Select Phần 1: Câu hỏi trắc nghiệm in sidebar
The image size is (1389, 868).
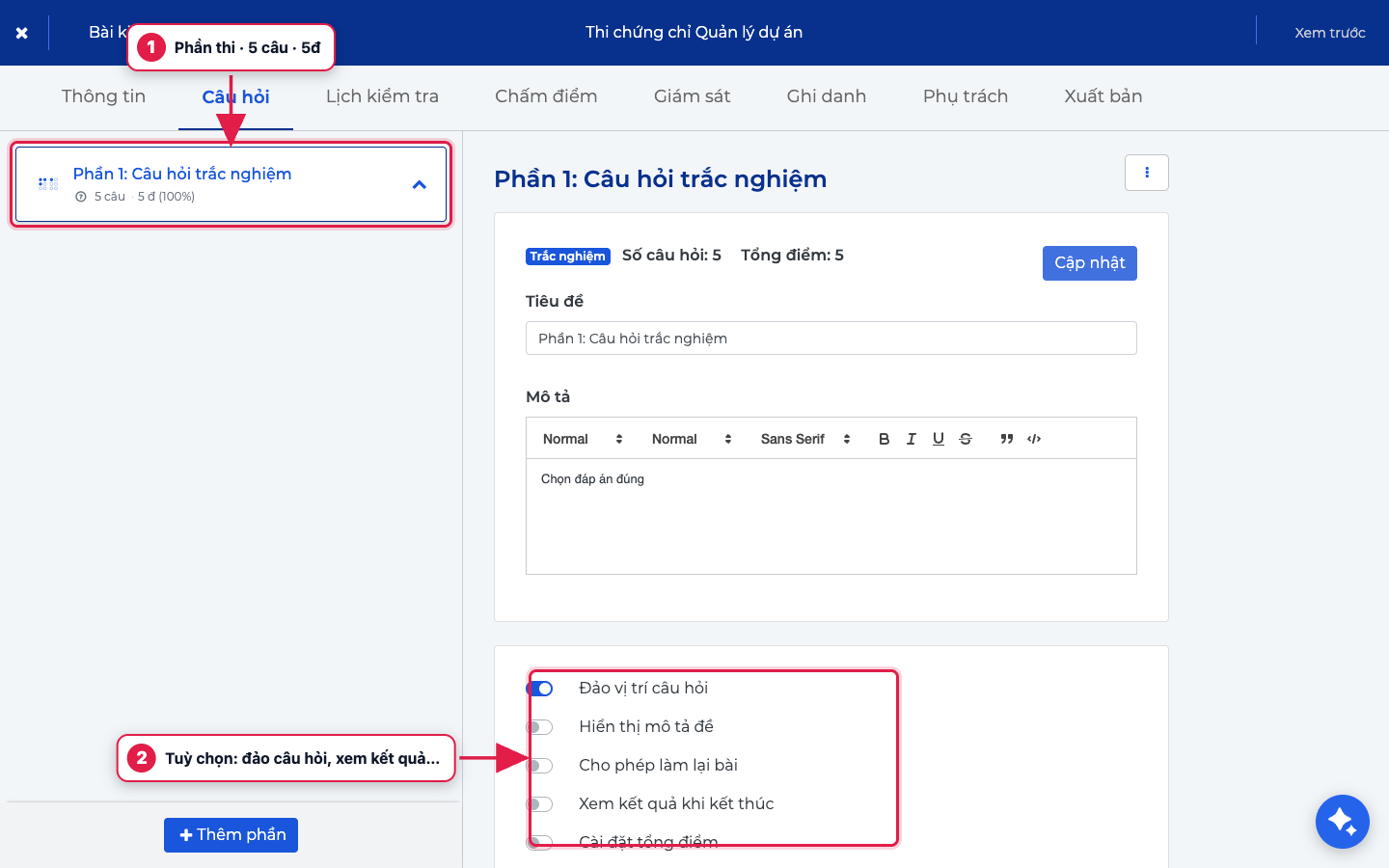231,184
